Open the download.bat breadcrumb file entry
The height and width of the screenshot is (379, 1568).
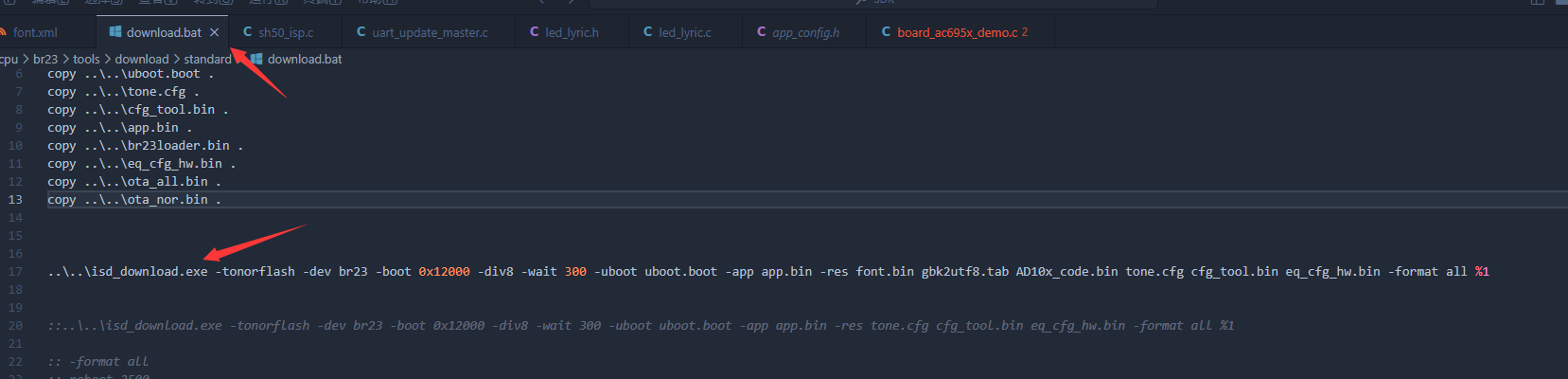tap(305, 59)
